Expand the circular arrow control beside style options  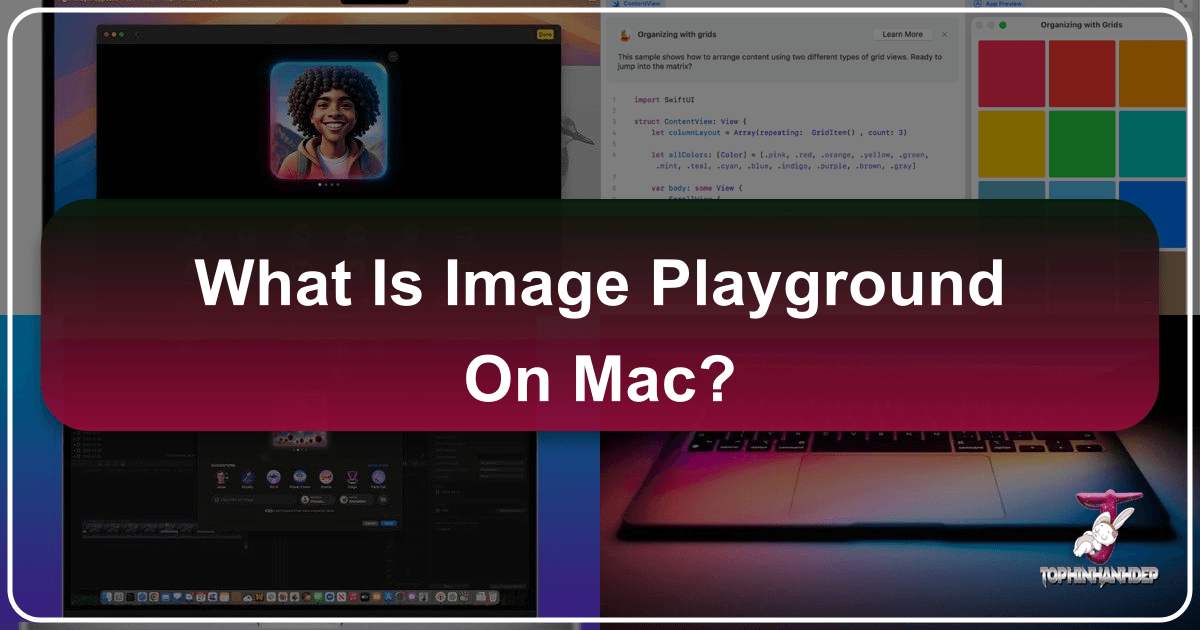383,499
